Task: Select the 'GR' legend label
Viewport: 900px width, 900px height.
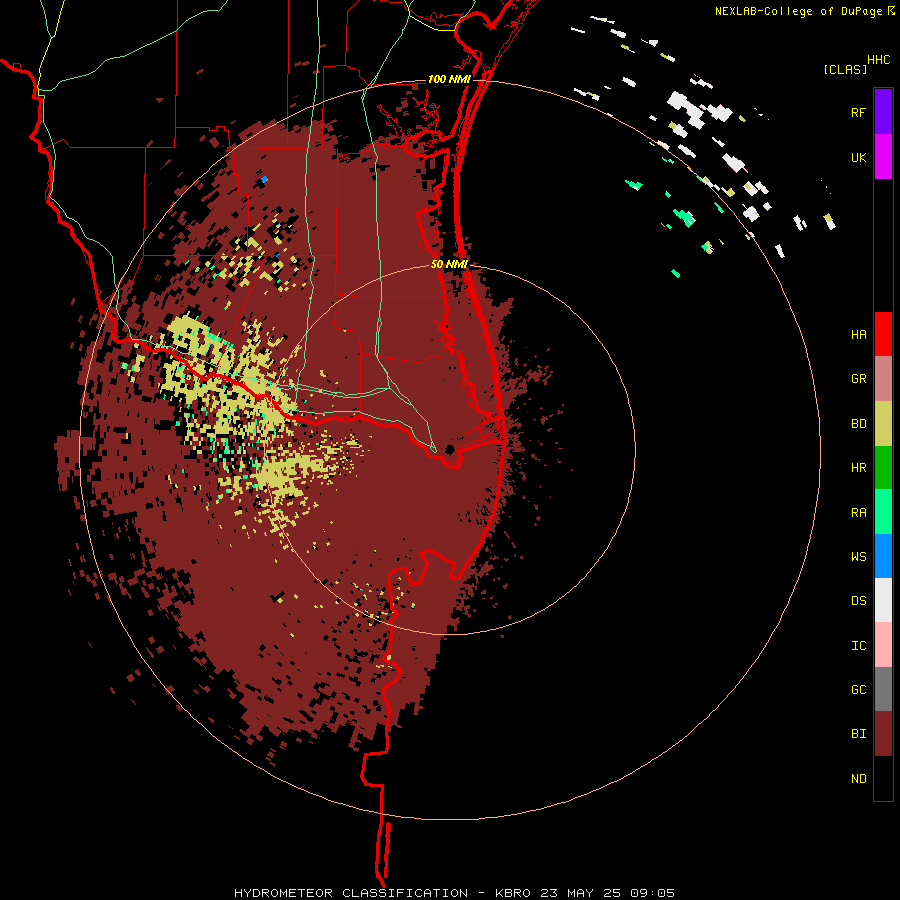Action: coord(858,379)
